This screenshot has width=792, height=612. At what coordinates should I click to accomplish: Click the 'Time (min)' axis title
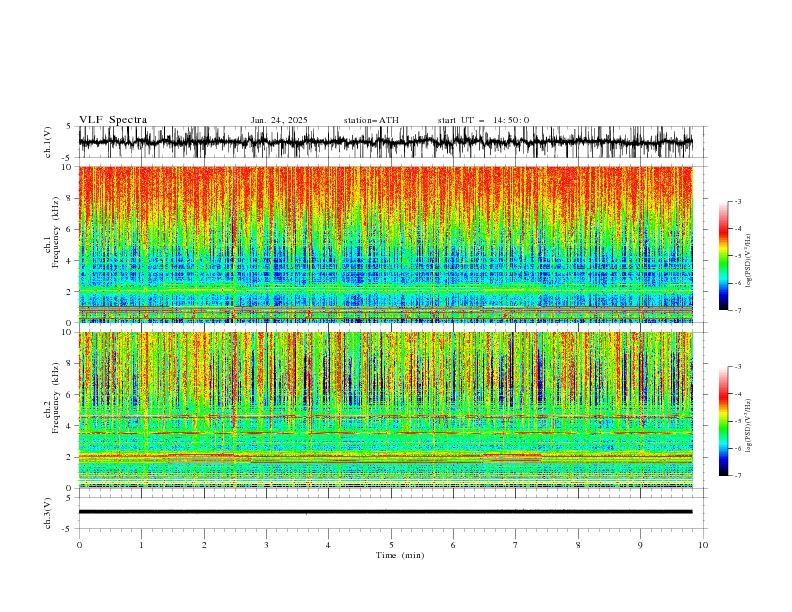(400, 555)
